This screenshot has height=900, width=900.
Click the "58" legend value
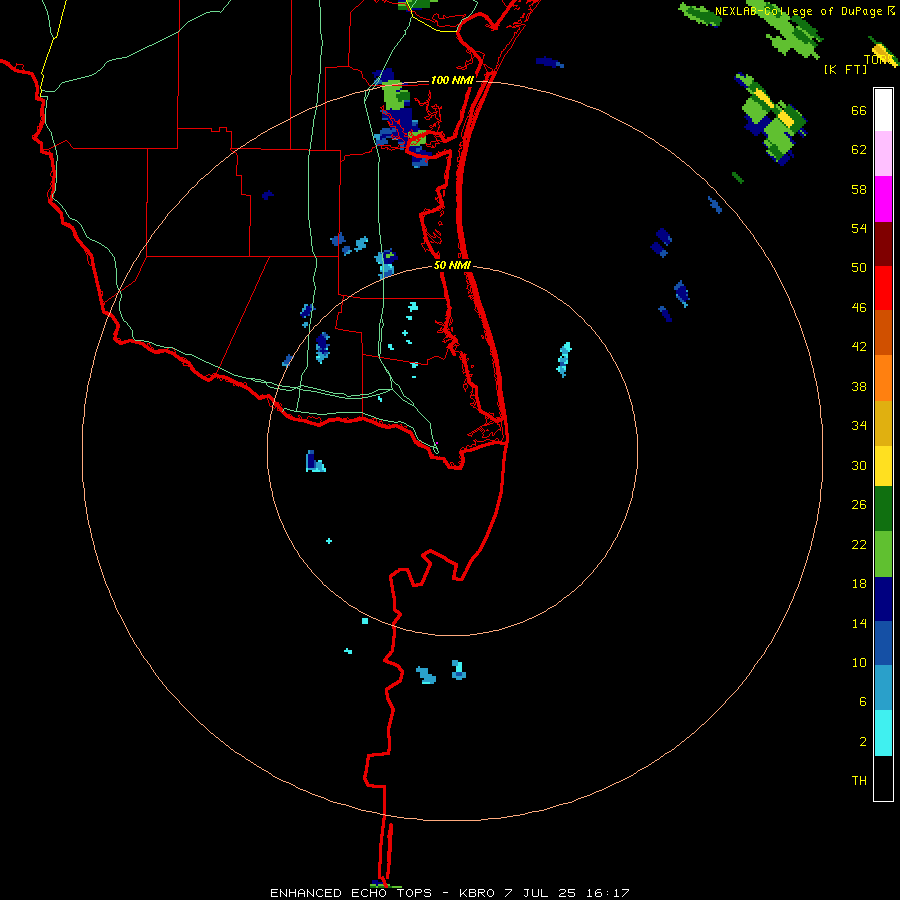[x=859, y=189]
